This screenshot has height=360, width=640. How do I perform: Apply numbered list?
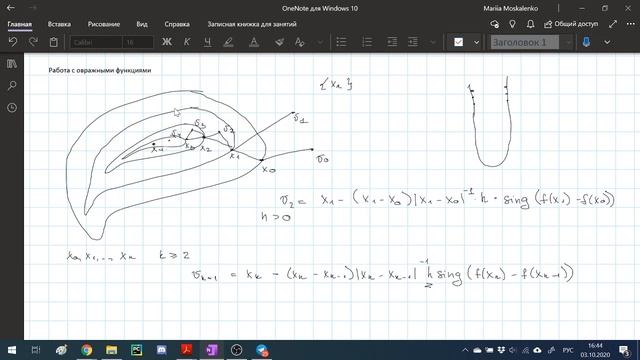(x=367, y=42)
